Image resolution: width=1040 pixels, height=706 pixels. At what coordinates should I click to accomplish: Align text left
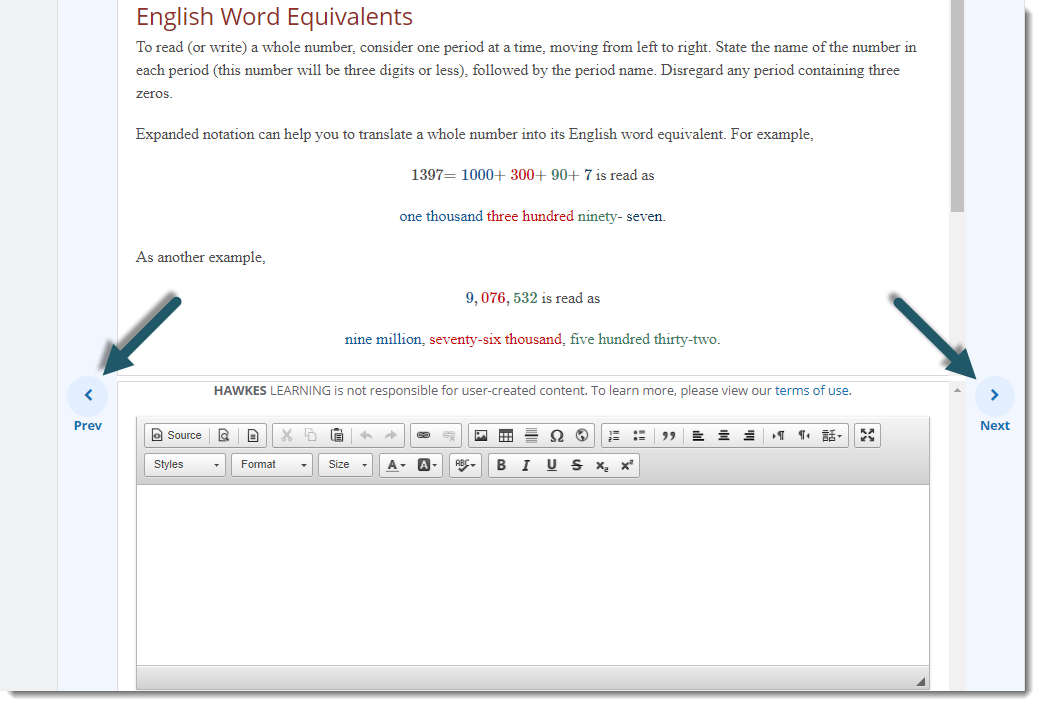pos(698,436)
